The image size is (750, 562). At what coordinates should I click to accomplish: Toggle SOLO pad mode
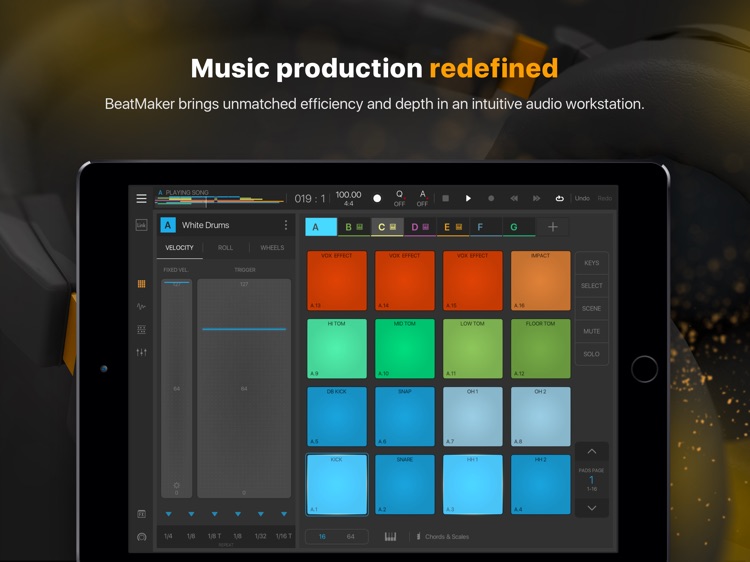click(592, 354)
